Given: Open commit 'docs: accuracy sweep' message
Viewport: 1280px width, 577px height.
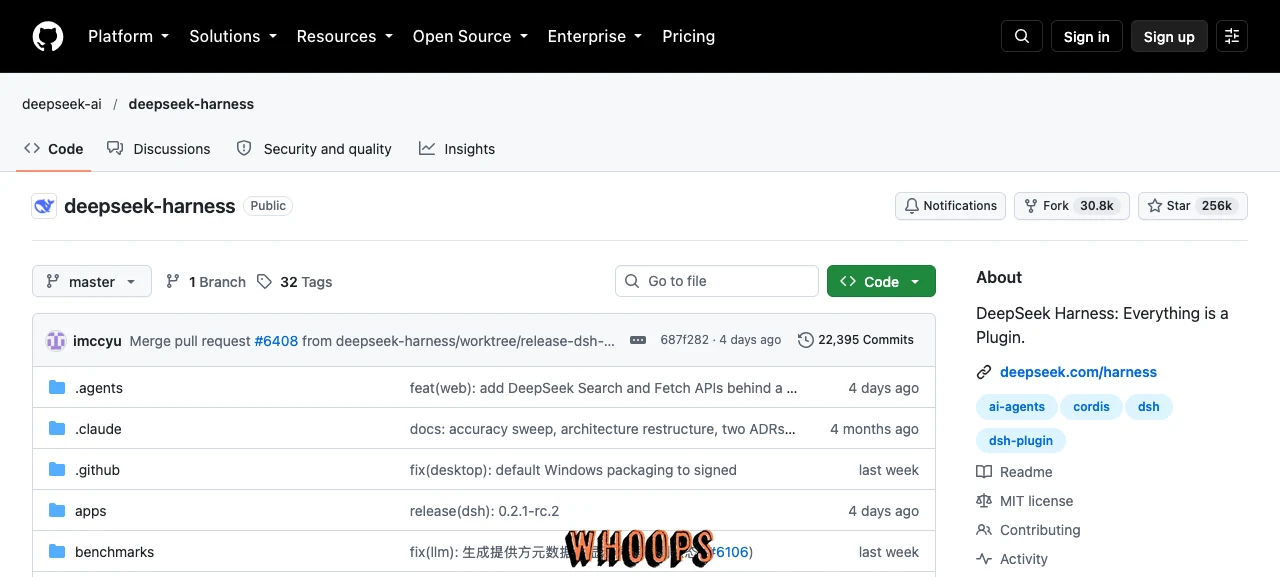Looking at the screenshot, I should (603, 429).
